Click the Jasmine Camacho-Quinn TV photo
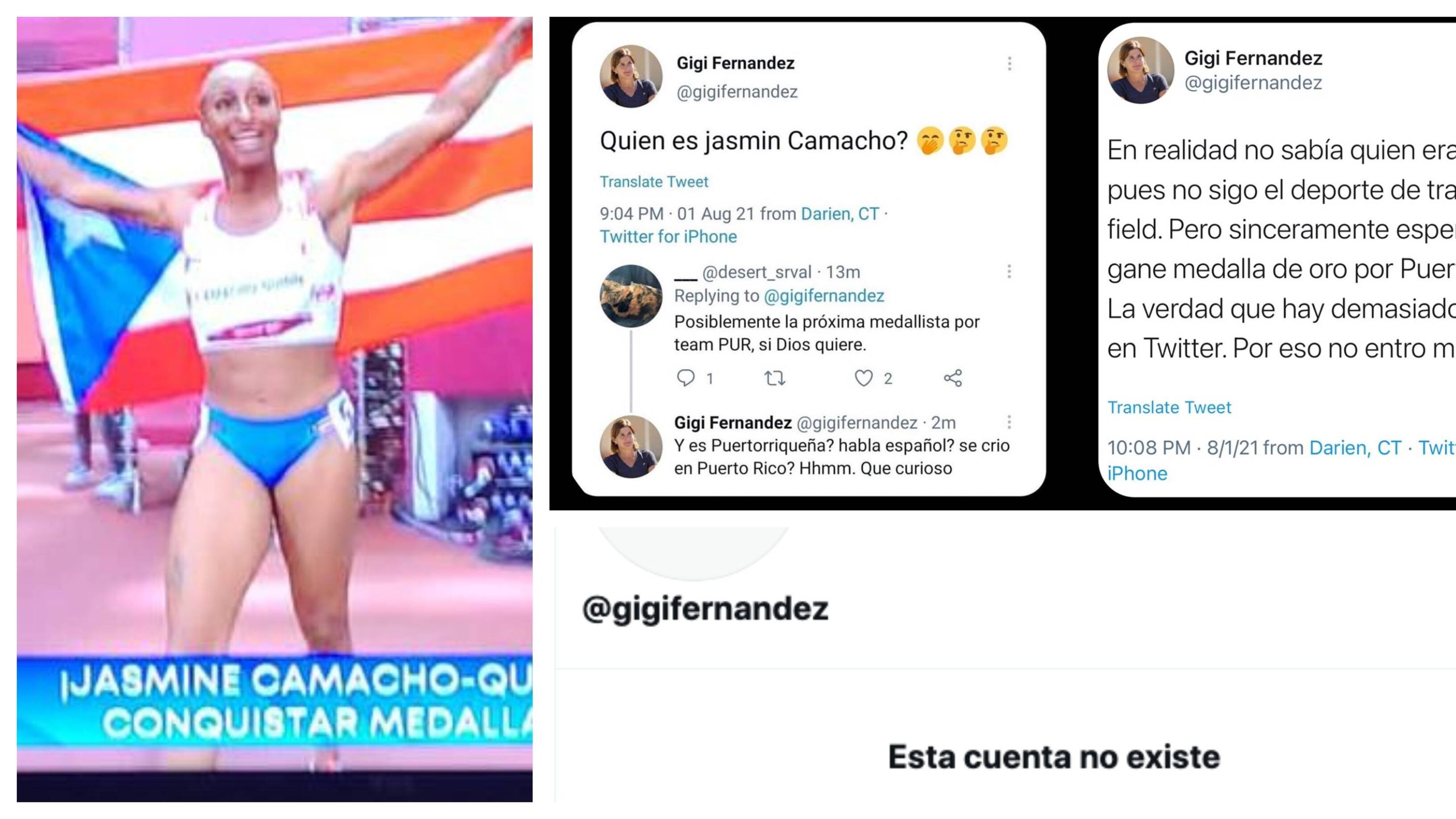The width and height of the screenshot is (1456, 819). [275, 409]
